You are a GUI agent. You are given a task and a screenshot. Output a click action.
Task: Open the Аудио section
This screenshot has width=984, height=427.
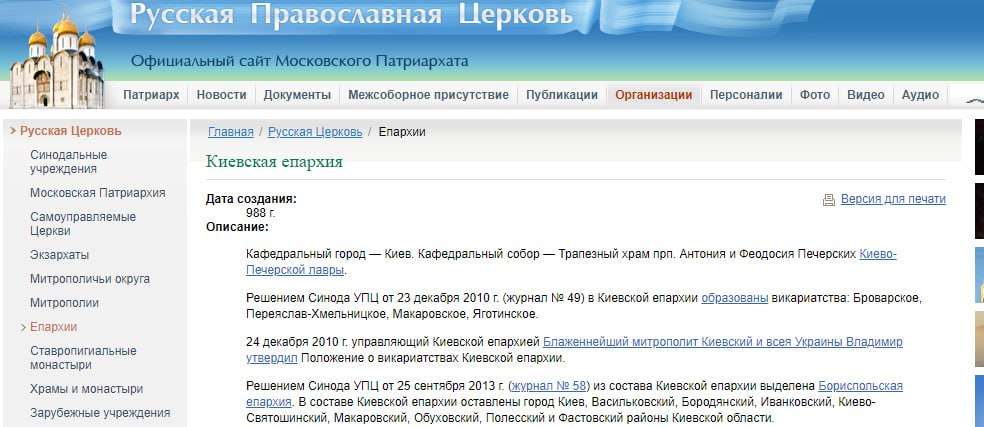(x=921, y=95)
